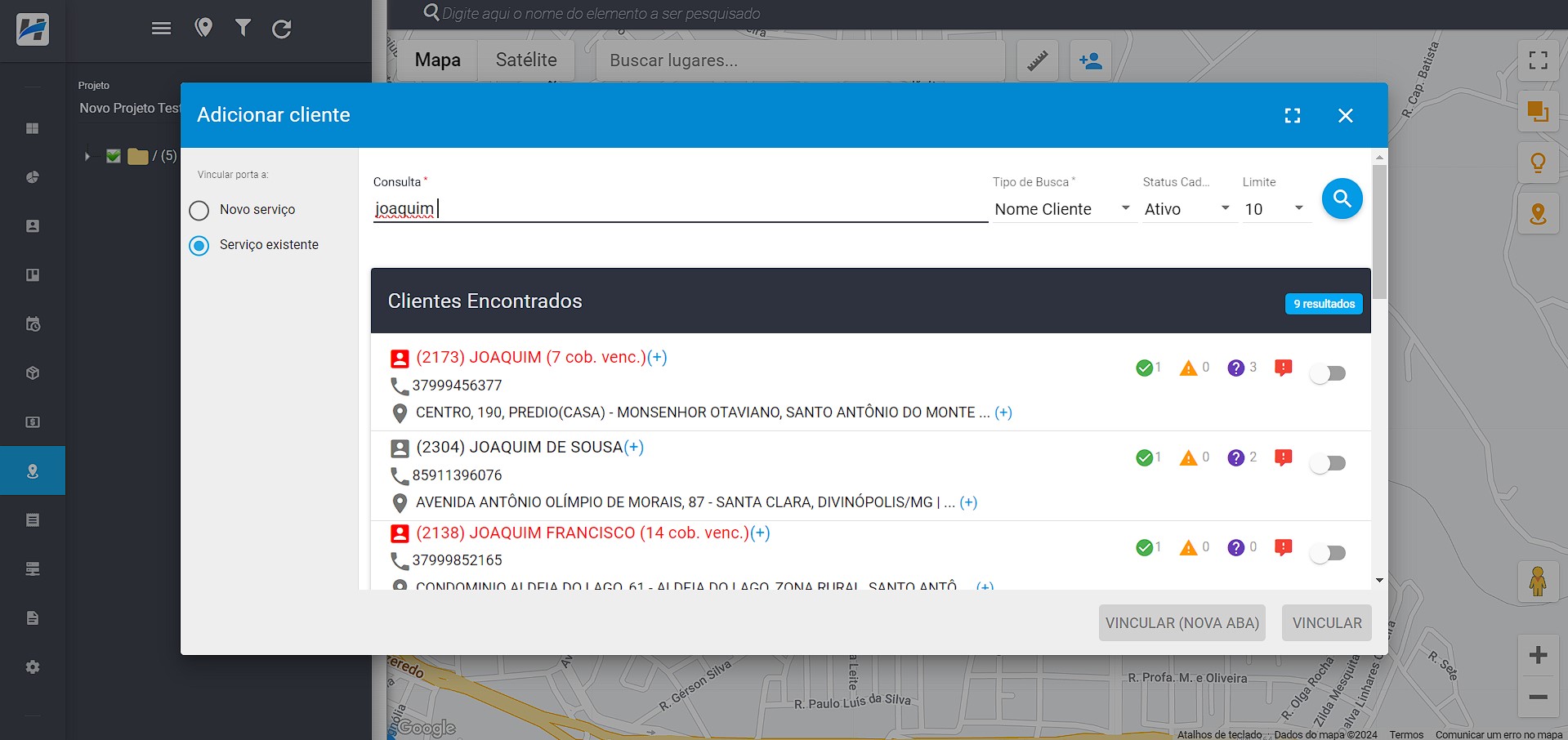Open the filter funnel icon
The image size is (1568, 740).
click(x=243, y=28)
